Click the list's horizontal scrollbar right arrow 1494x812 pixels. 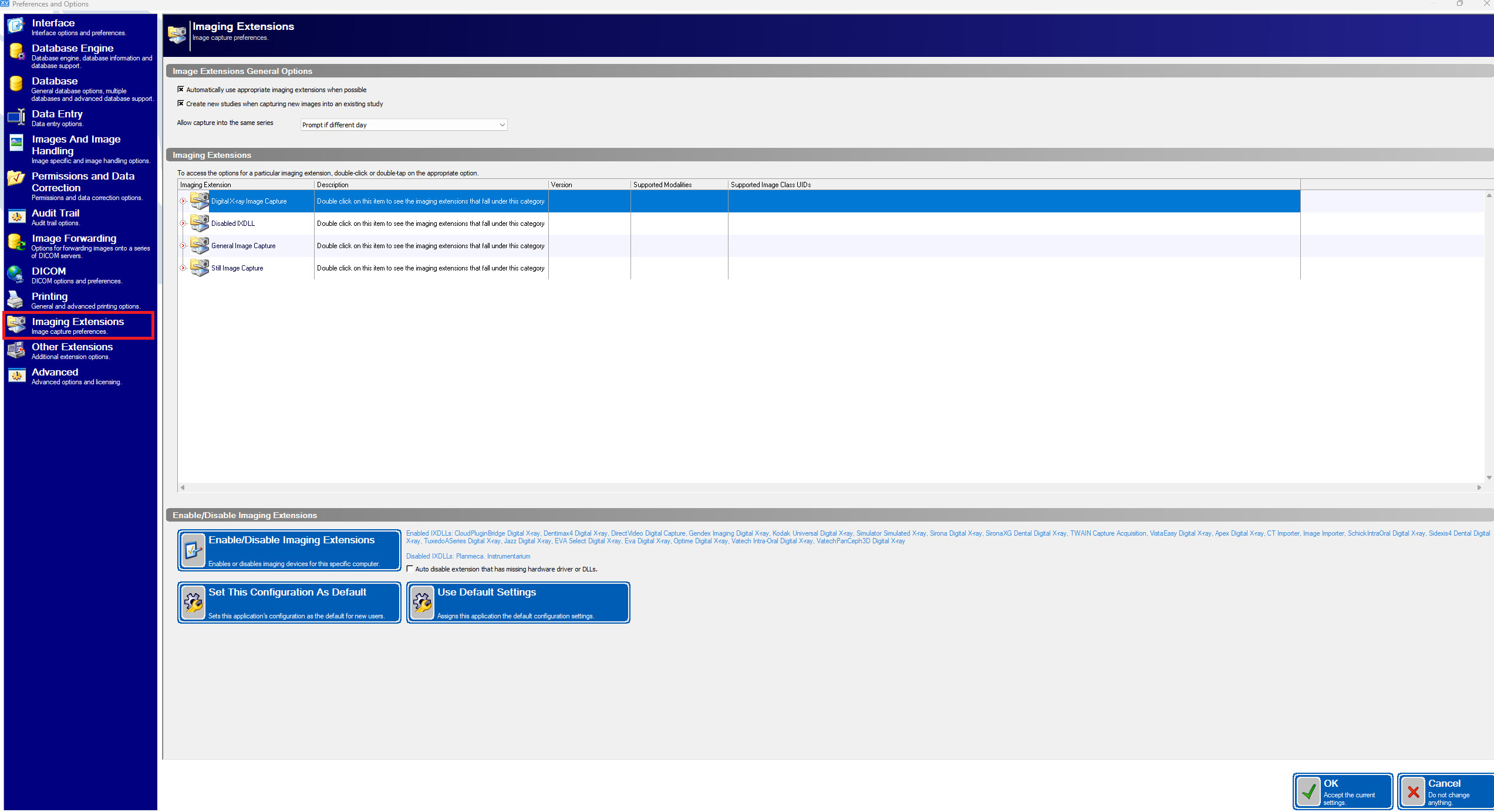tap(1479, 488)
